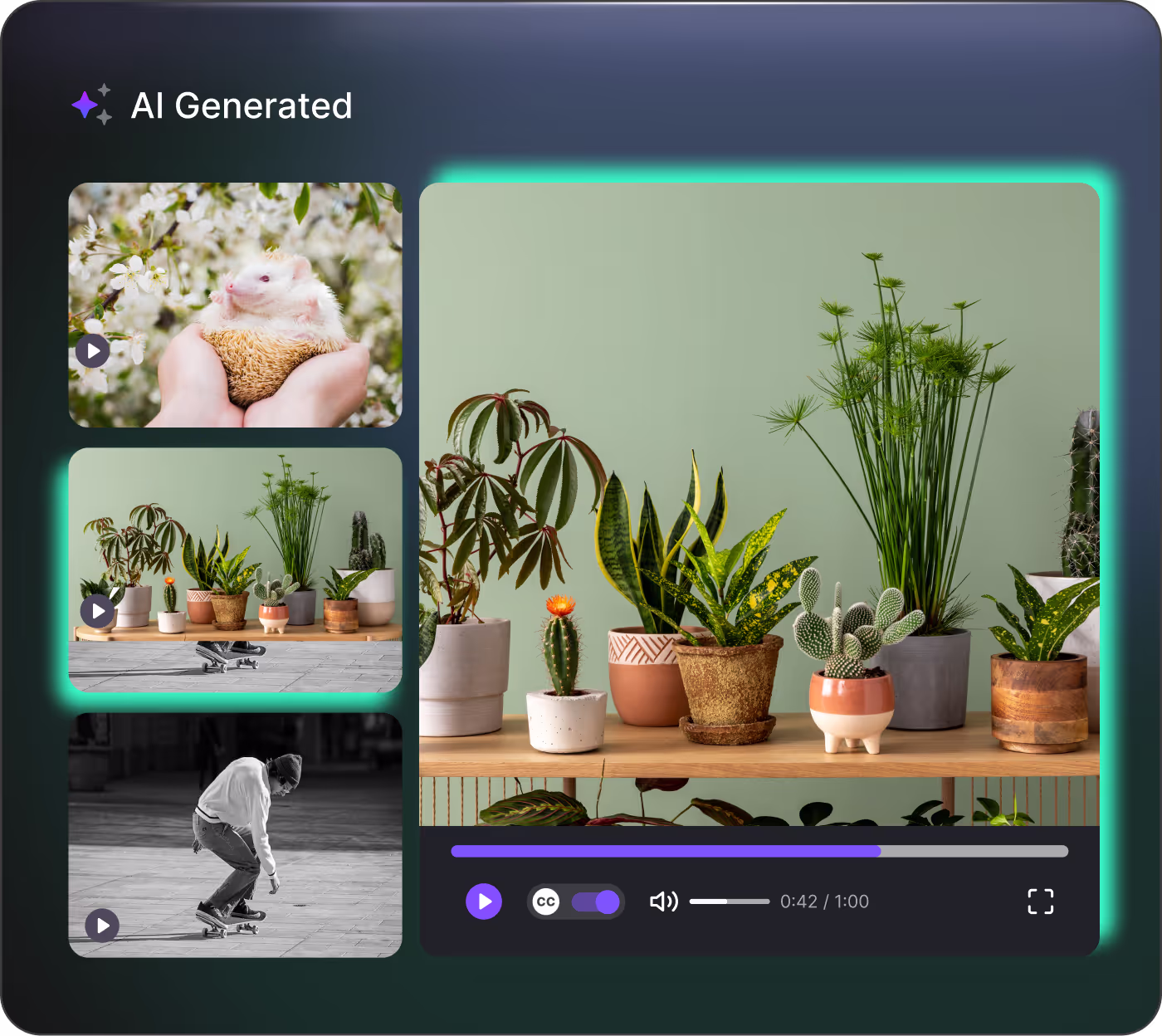Image resolution: width=1162 pixels, height=1036 pixels.
Task: Select the black and white skateboarder thumbnail
Action: point(235,835)
